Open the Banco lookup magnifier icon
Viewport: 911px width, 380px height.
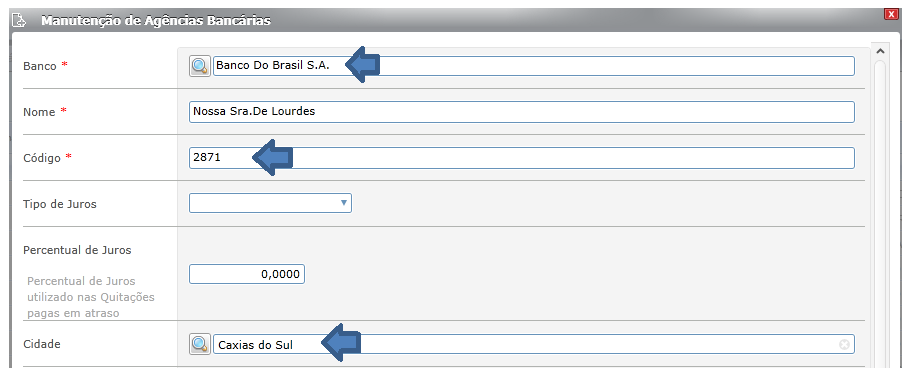pyautogui.click(x=200, y=66)
